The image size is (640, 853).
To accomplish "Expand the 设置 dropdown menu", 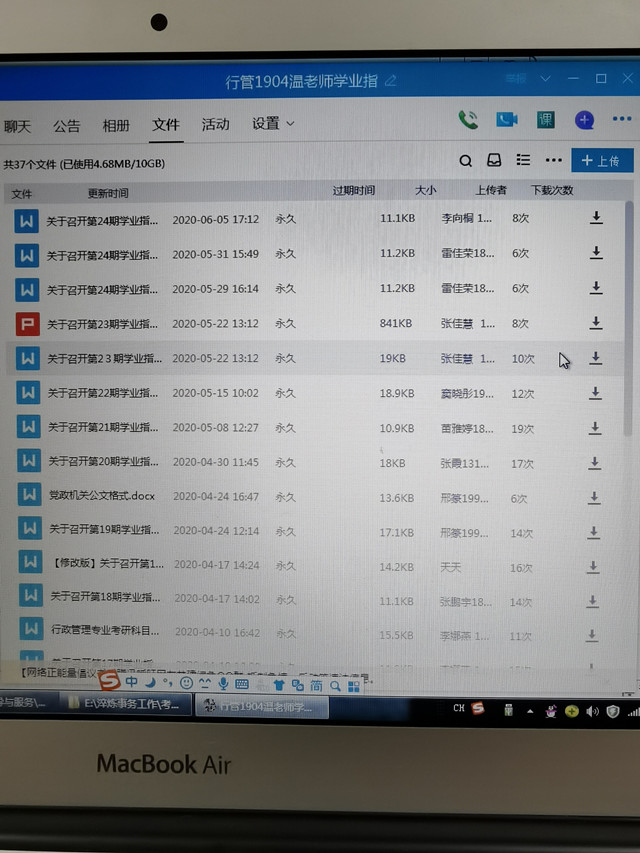I will (273, 124).
